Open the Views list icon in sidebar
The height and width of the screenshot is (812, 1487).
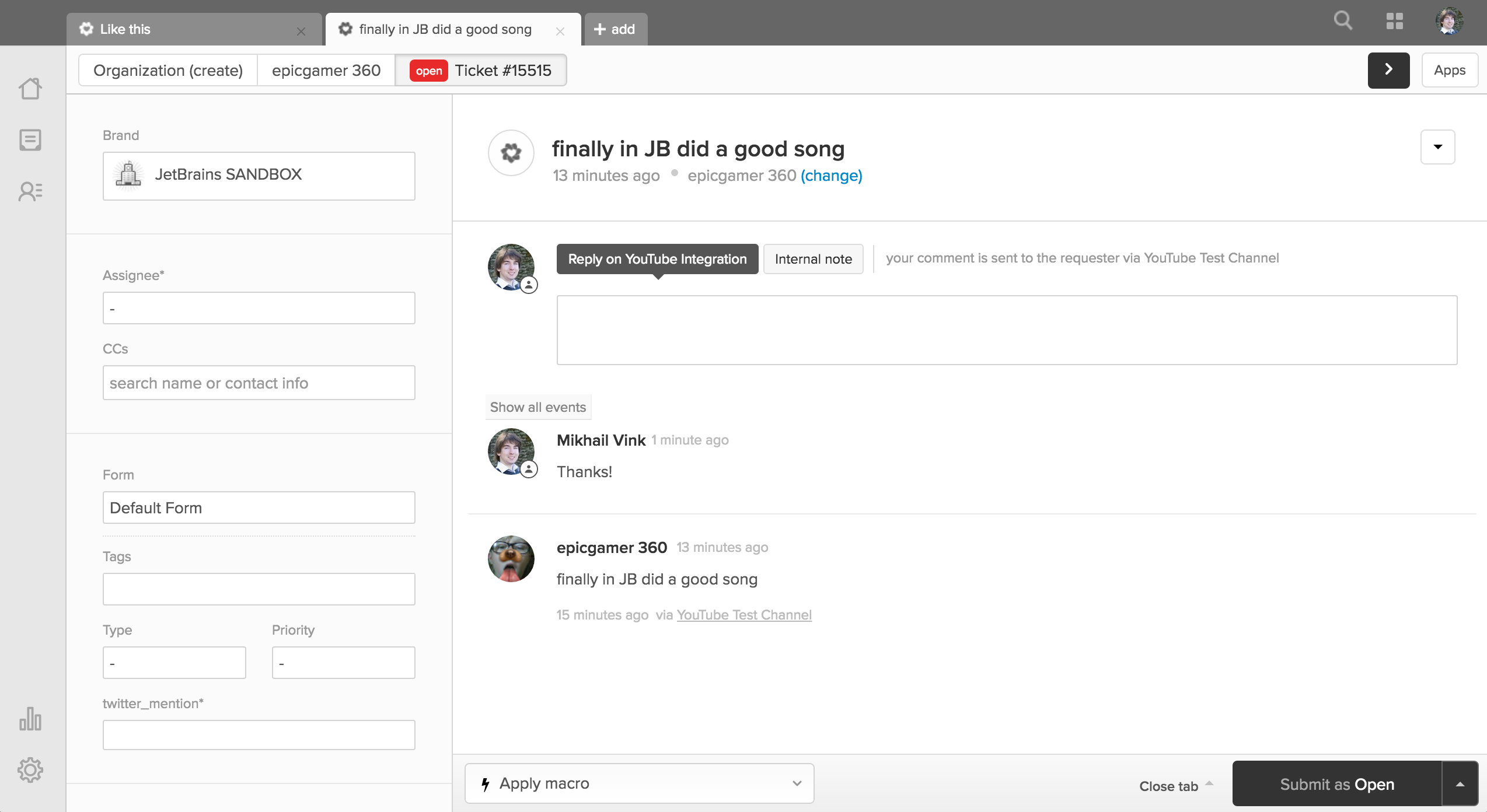(30, 140)
